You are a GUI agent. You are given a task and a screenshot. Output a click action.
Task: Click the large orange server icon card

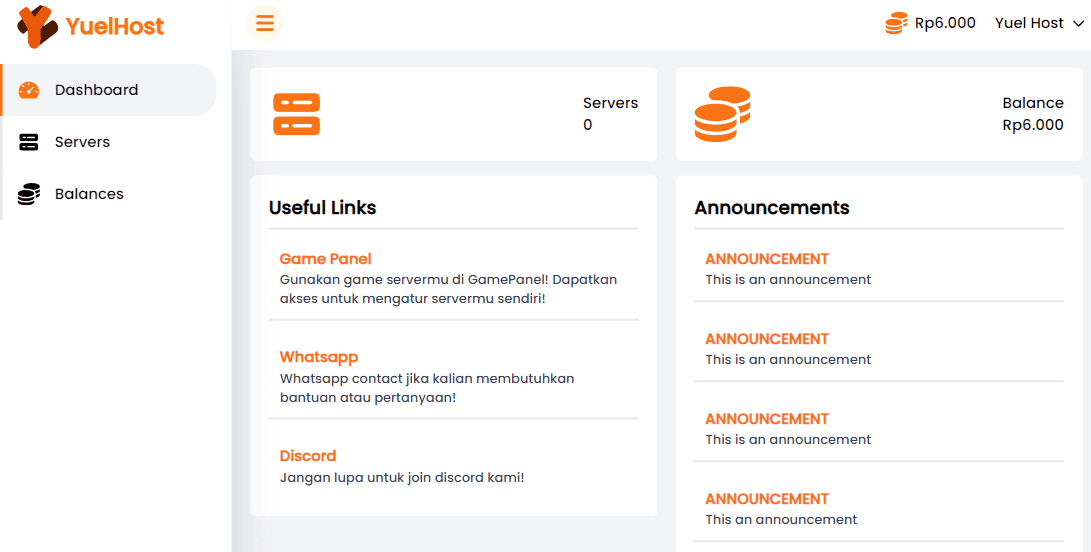(296, 114)
